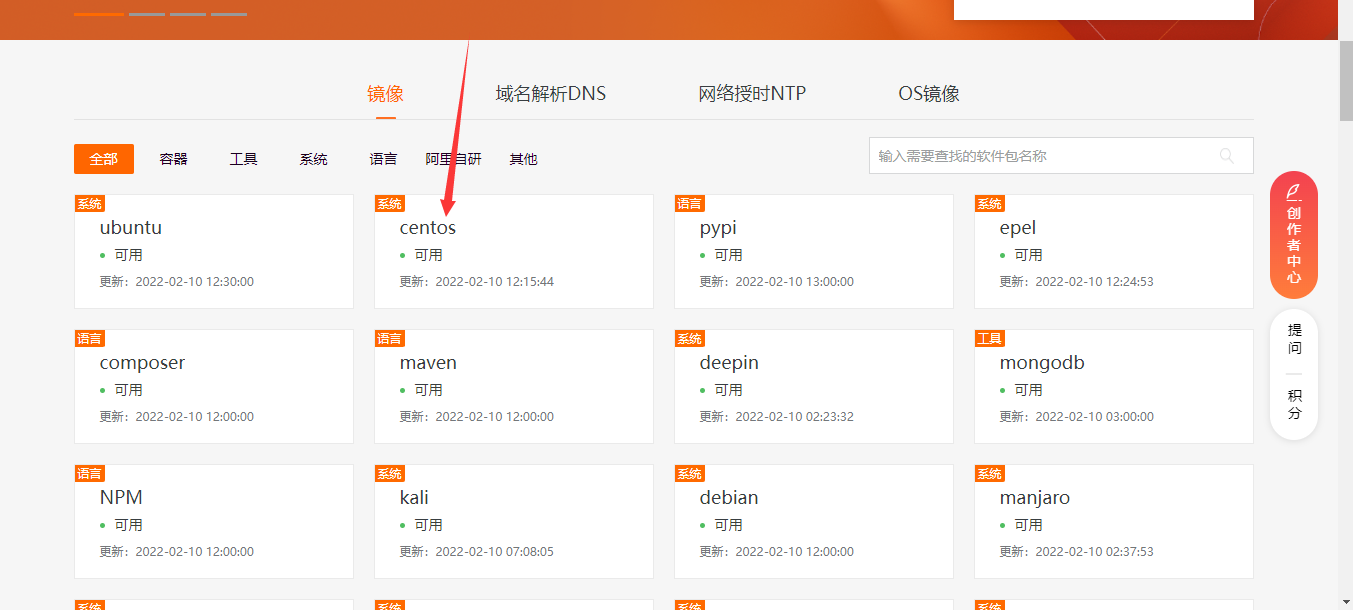
Task: Filter mirrors by 系统 category
Action: pyautogui.click(x=314, y=159)
